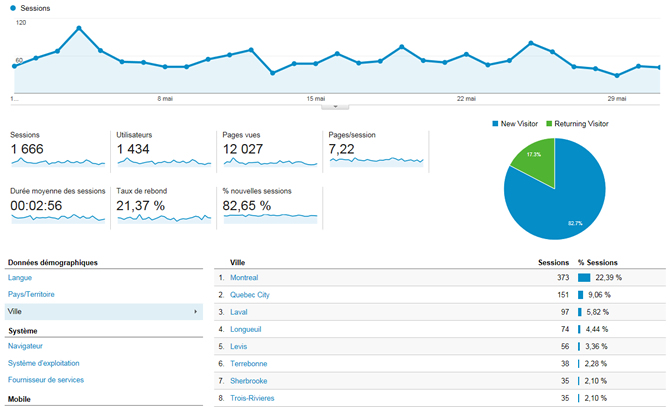This screenshot has height=407, width=670.
Task: Open the Langue demographic dimension
Action: point(21,277)
